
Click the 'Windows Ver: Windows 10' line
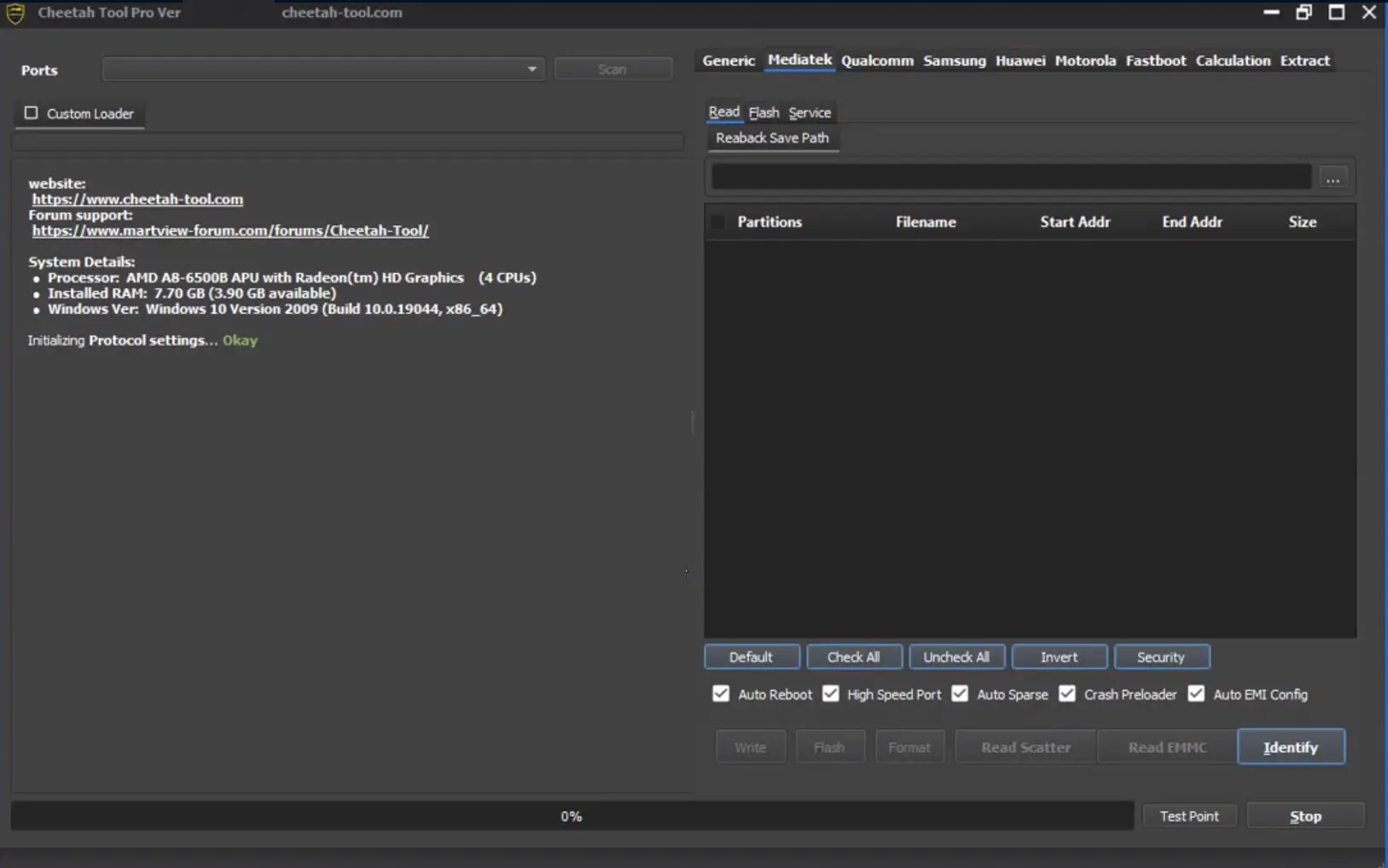[x=275, y=309]
